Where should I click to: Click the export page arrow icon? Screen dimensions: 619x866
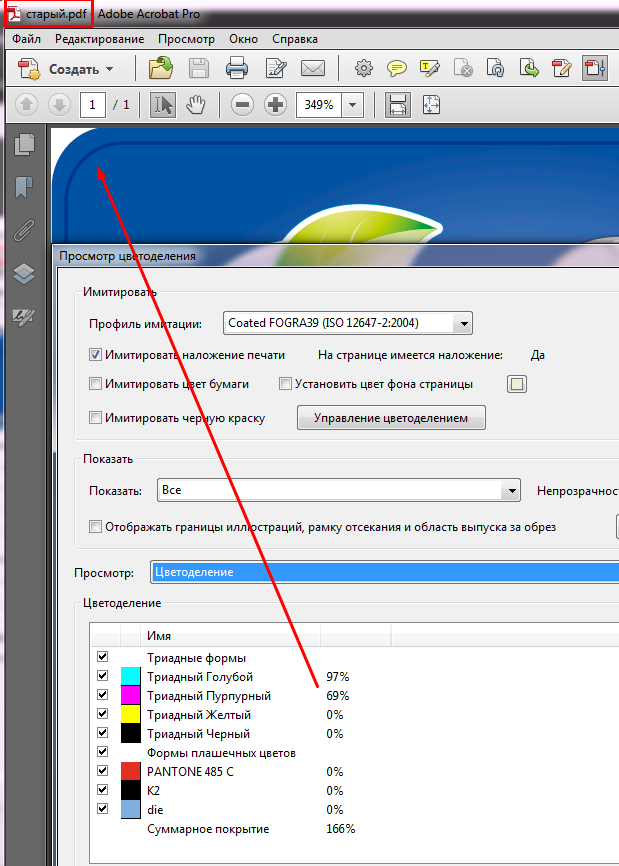pos(528,69)
